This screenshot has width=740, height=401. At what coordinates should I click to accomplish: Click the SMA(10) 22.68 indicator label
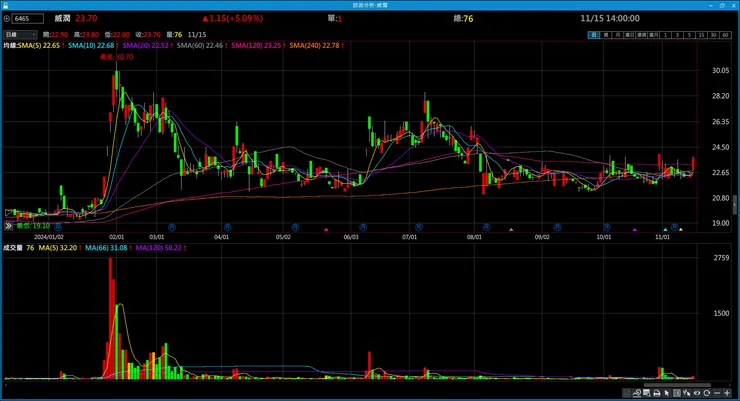tap(91, 45)
